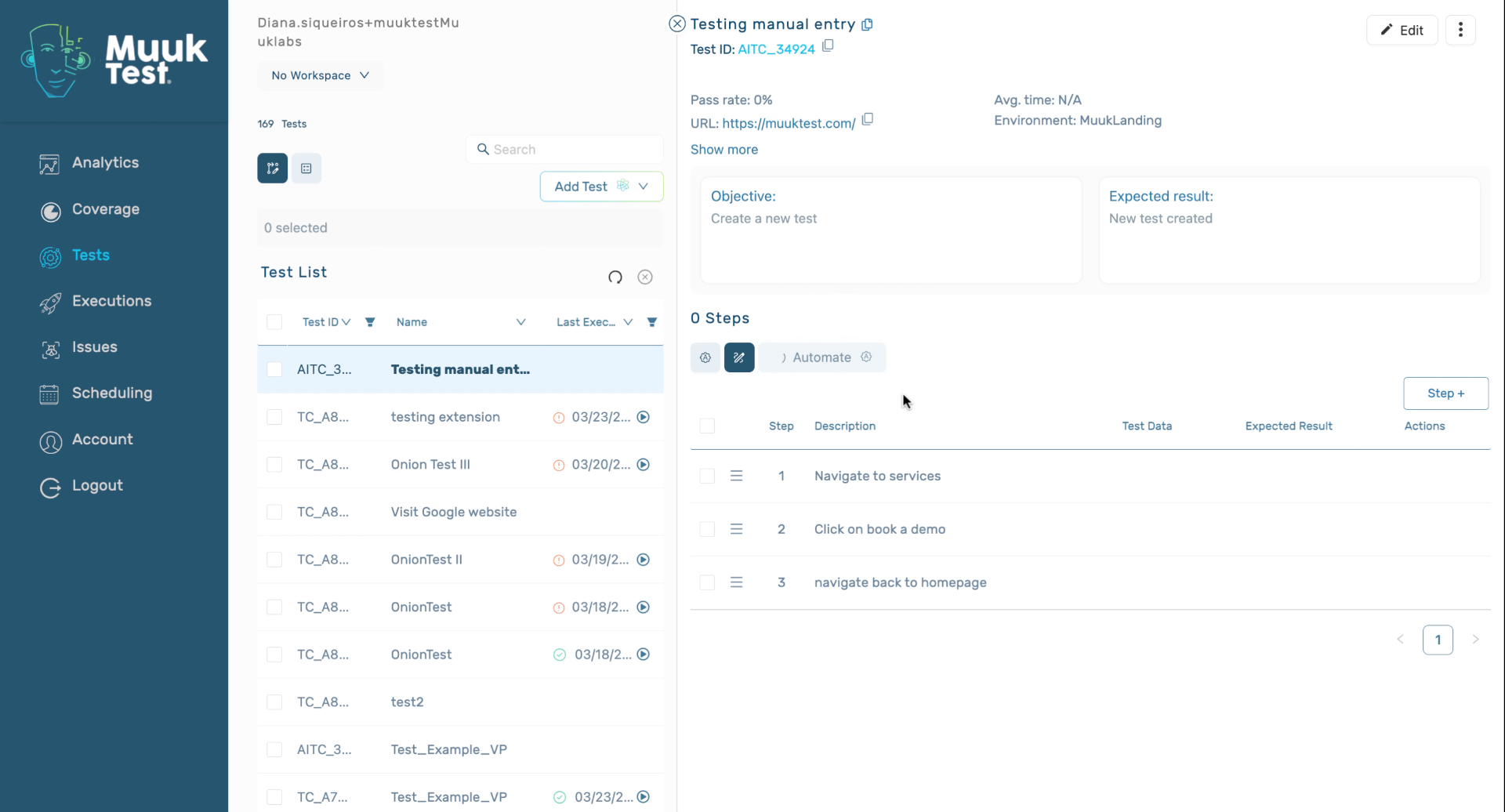The height and width of the screenshot is (812, 1505).
Task: Open the Name column sort chevron
Action: [520, 322]
